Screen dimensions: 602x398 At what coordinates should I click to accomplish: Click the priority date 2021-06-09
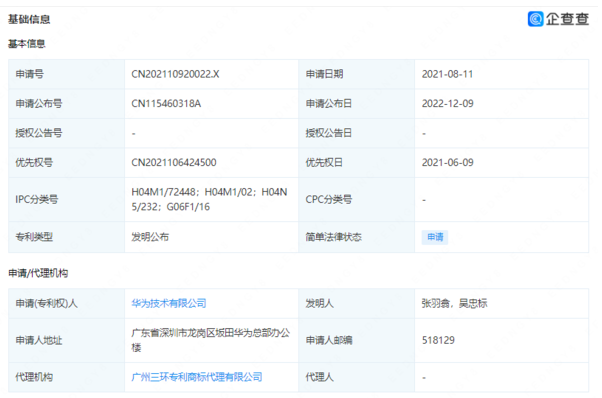tap(448, 162)
